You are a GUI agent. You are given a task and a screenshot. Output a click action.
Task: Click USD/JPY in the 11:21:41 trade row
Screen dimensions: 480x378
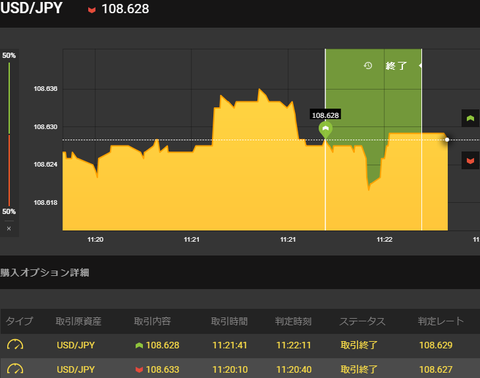click(x=76, y=345)
